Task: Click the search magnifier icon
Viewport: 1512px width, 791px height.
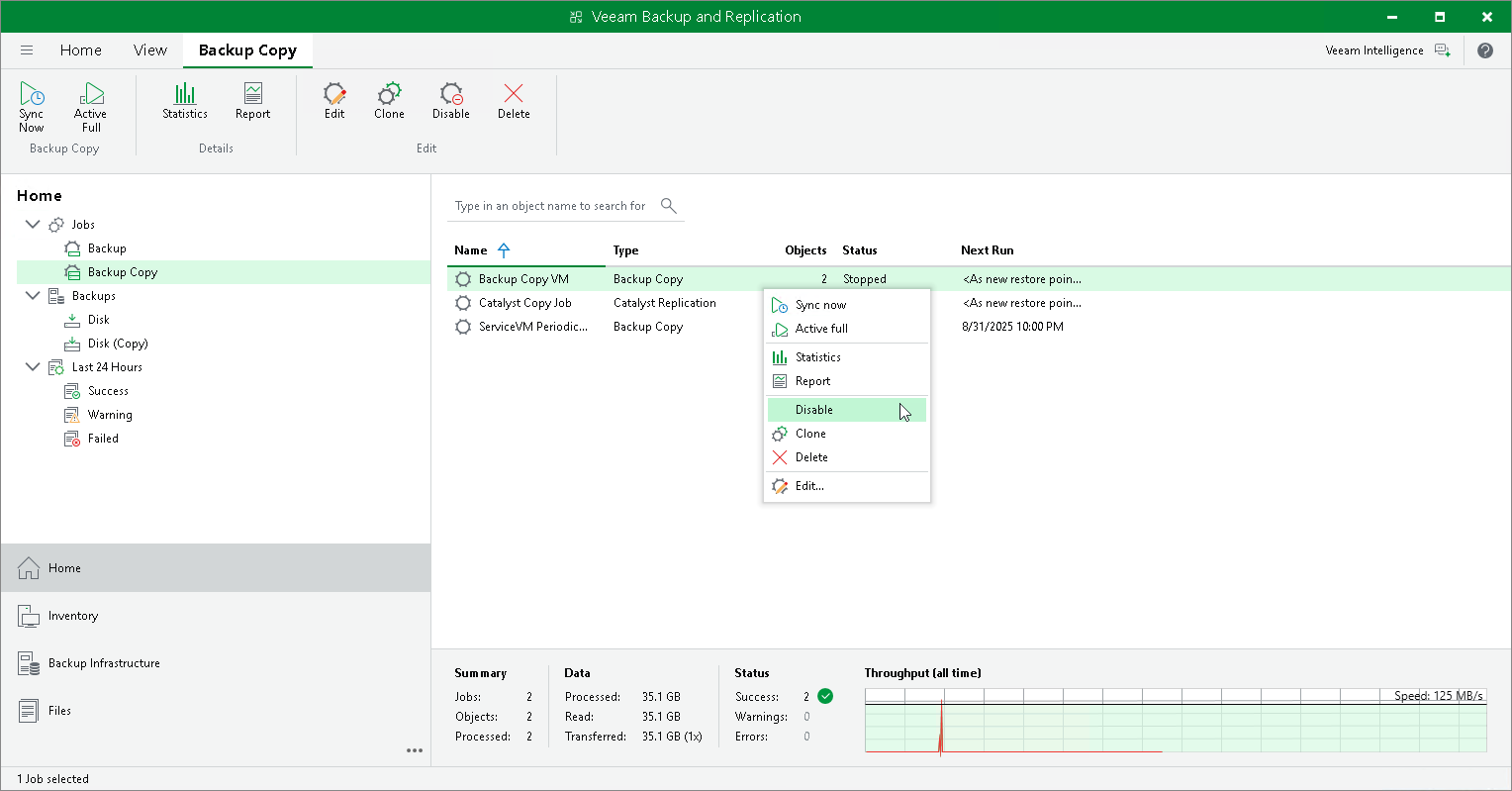Action: point(669,205)
